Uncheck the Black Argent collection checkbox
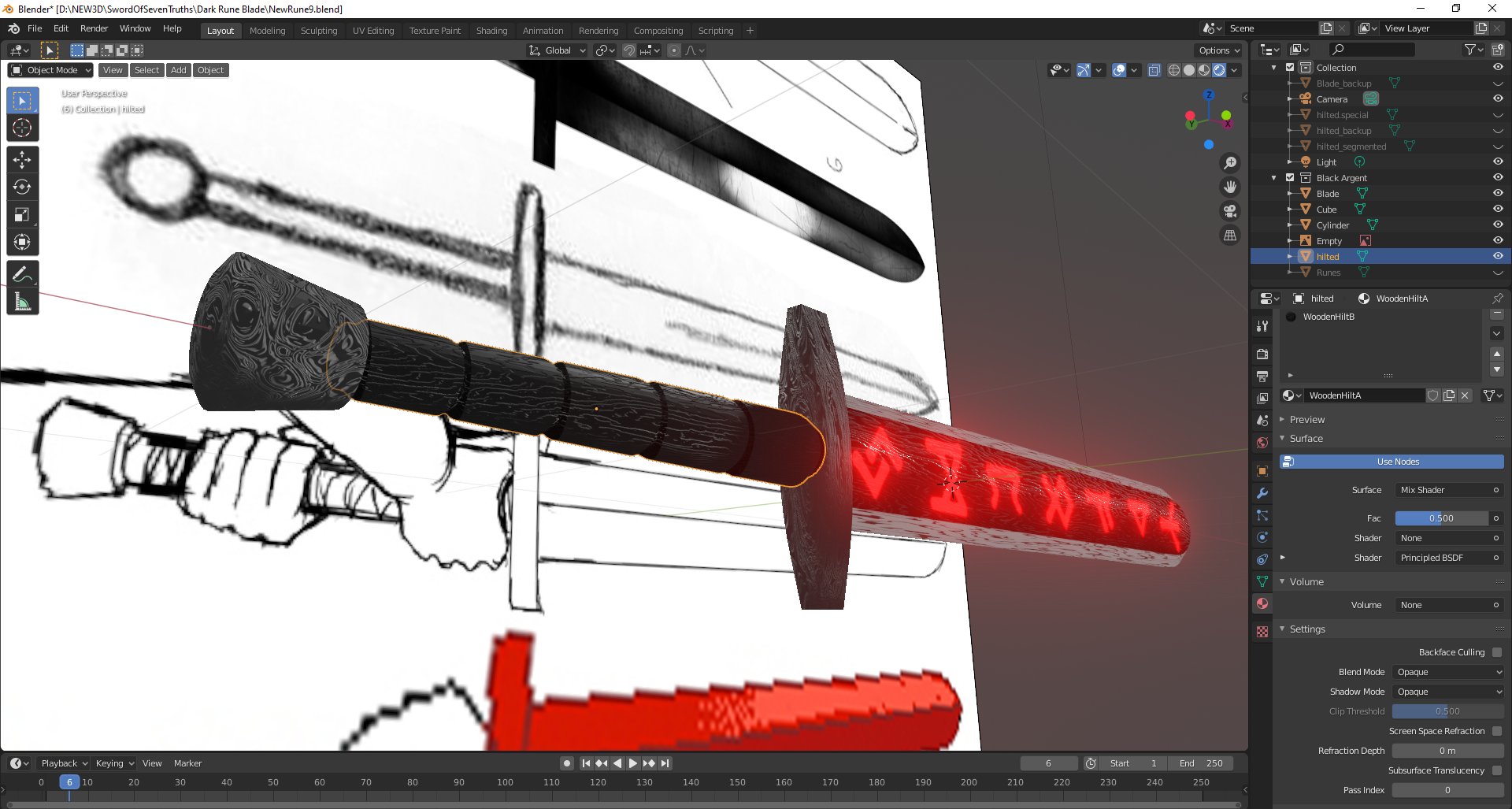This screenshot has width=1512, height=809. pos(1290,178)
